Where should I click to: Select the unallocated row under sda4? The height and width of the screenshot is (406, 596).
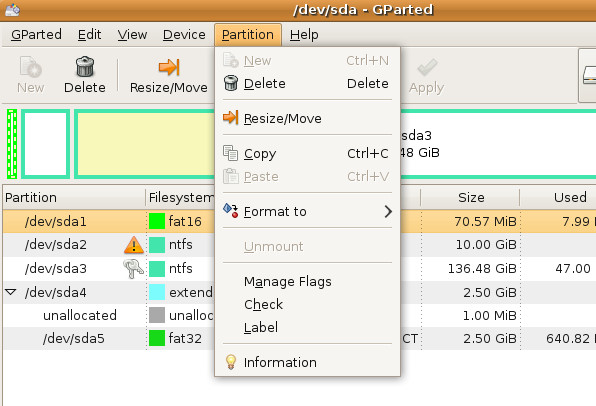click(x=300, y=315)
